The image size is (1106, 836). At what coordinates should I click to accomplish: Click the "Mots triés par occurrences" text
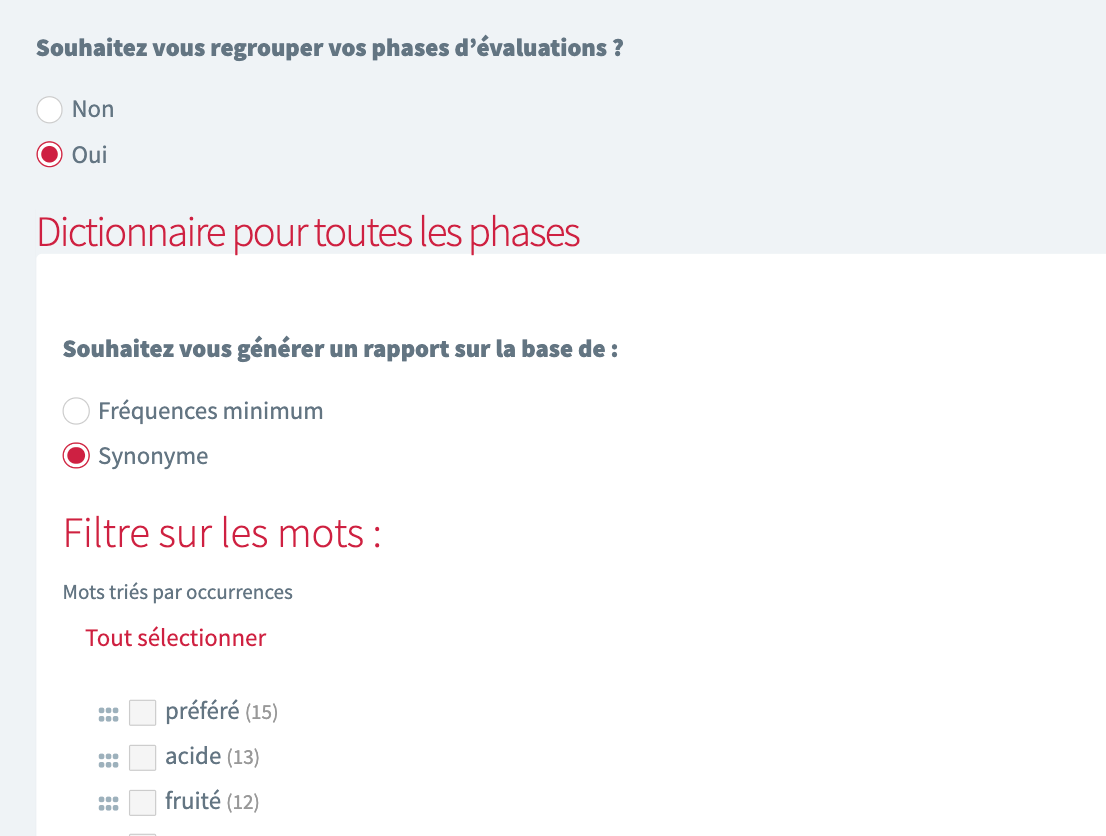tap(177, 592)
